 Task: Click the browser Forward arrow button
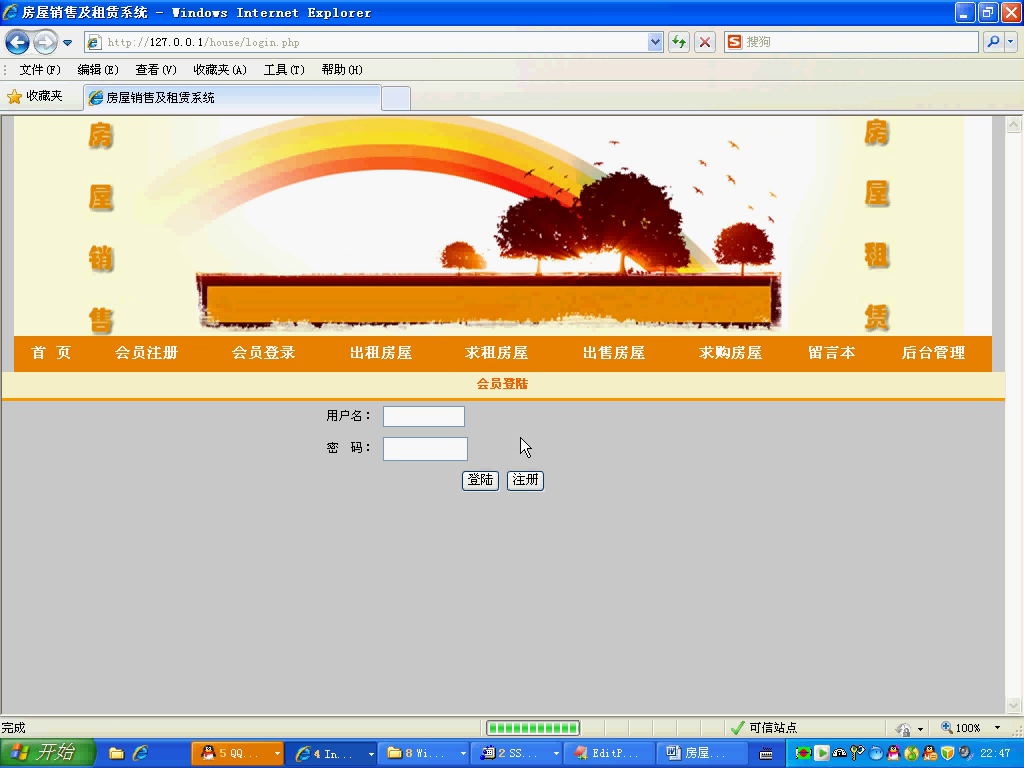[x=44, y=42]
